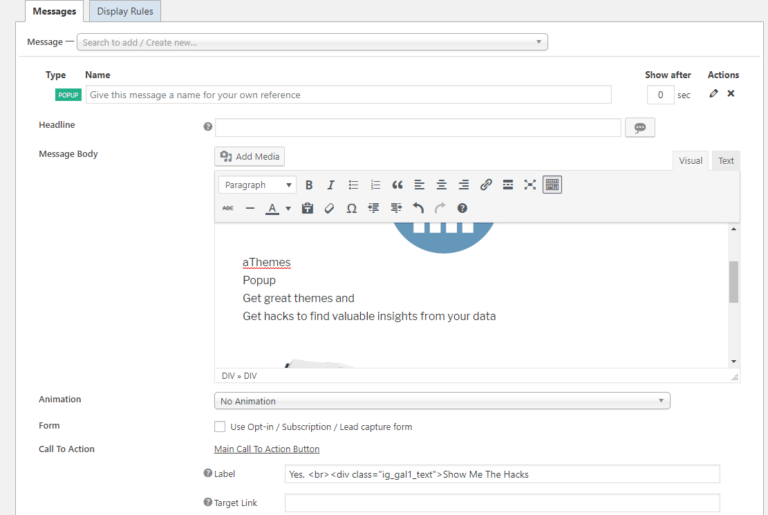Click 'Get great themes and' line
Screen dimensions: 768x515
coord(298,298)
